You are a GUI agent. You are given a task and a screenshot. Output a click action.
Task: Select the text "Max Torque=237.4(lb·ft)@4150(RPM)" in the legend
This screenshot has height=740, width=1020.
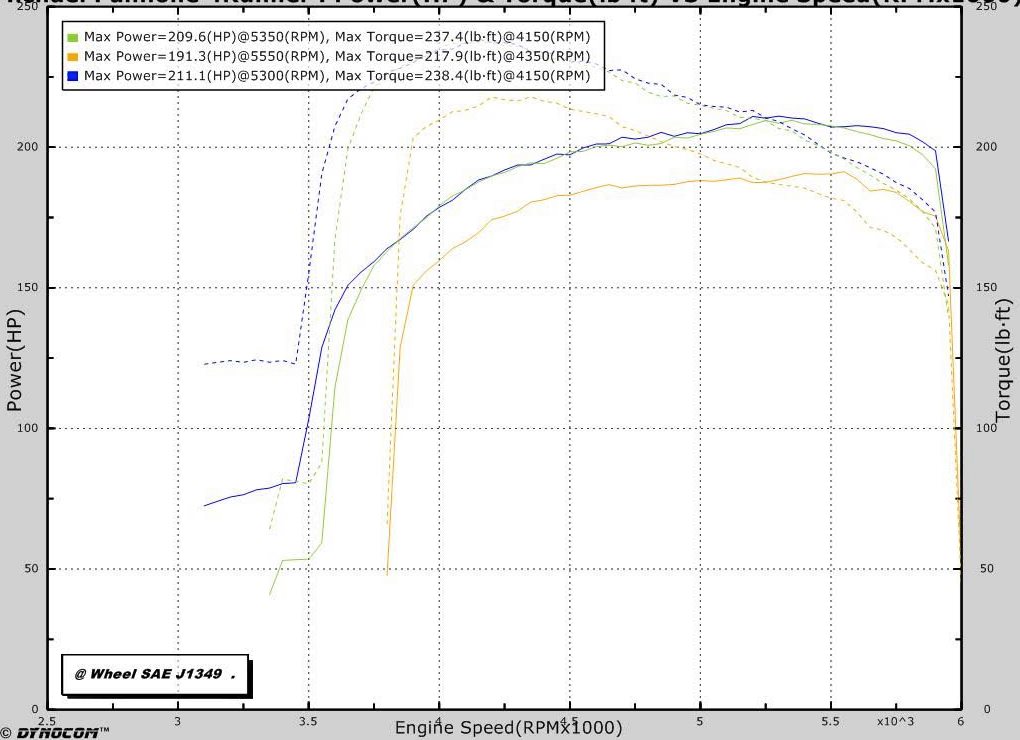[x=463, y=37]
